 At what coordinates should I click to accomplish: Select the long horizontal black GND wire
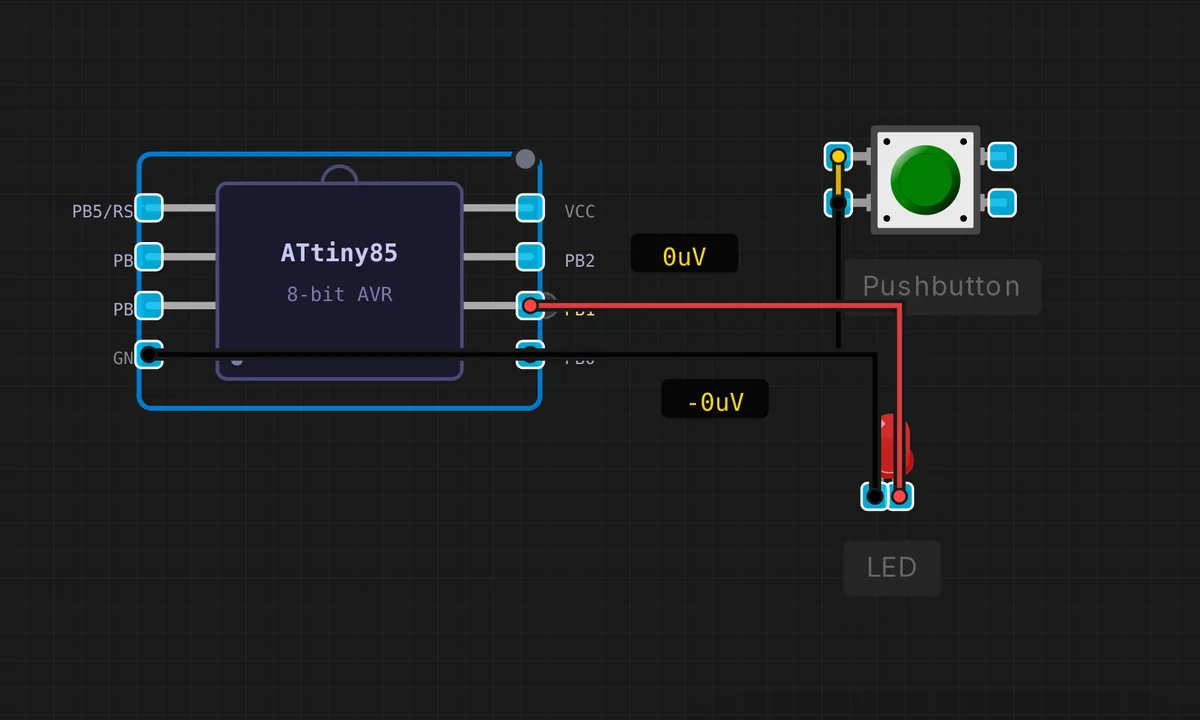(512, 354)
